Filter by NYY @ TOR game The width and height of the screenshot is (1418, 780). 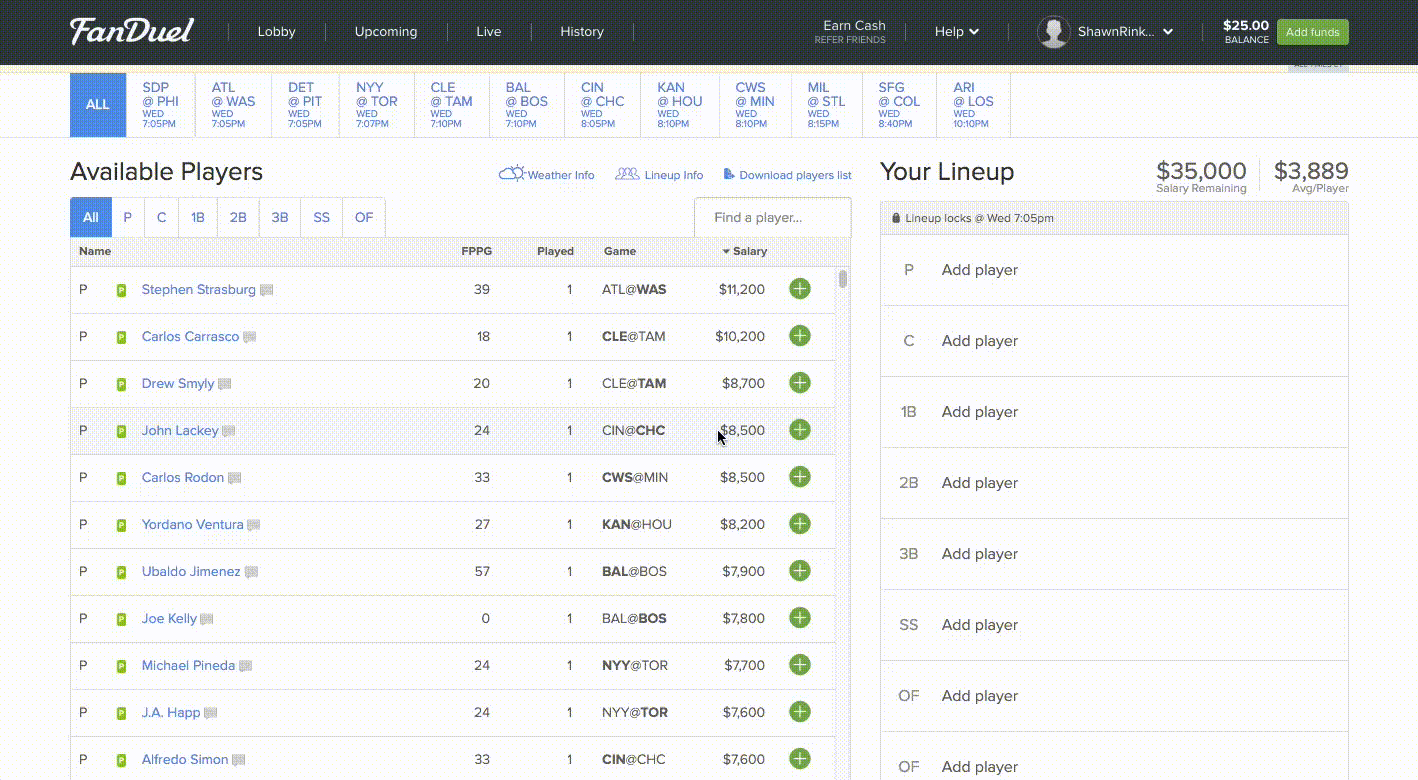point(377,104)
